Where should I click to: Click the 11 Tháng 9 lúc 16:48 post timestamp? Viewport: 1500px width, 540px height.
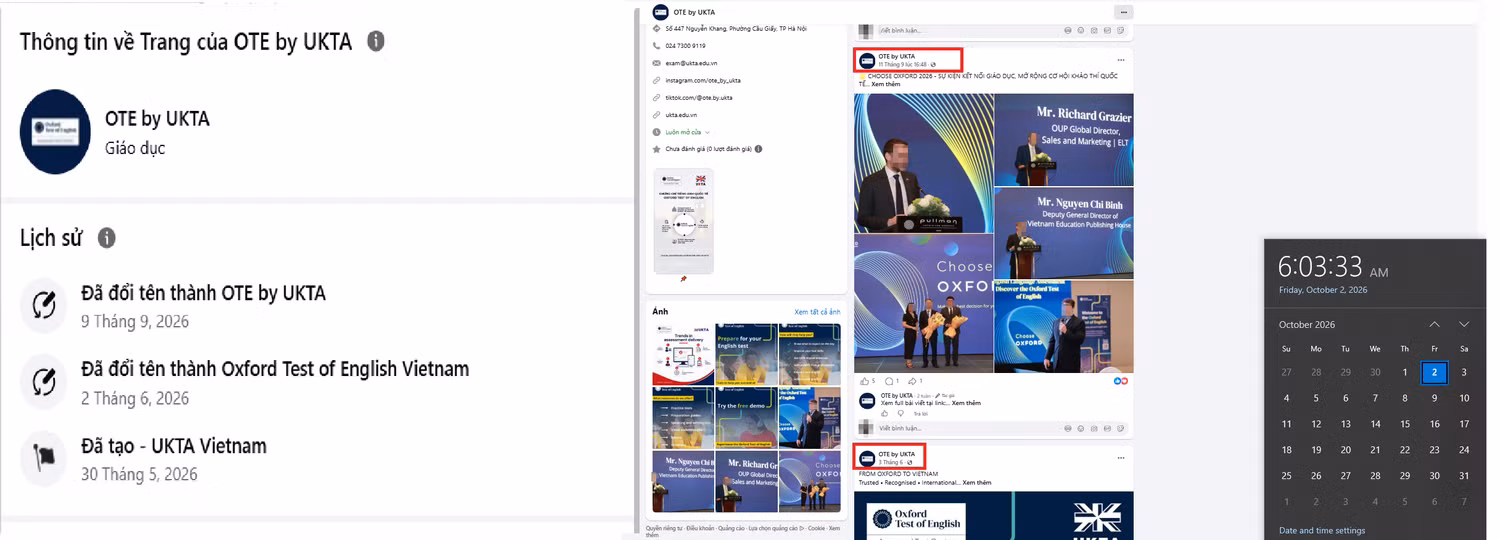902,64
